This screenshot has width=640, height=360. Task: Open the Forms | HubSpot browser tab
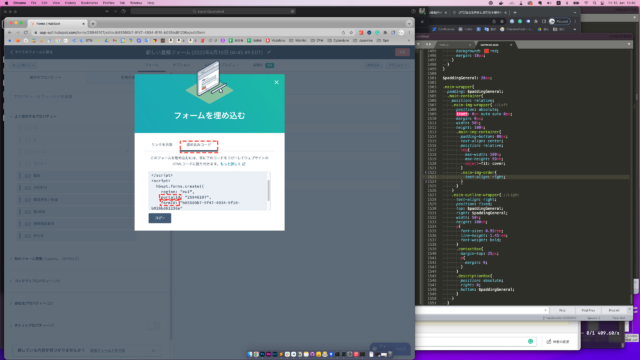pos(57,23)
